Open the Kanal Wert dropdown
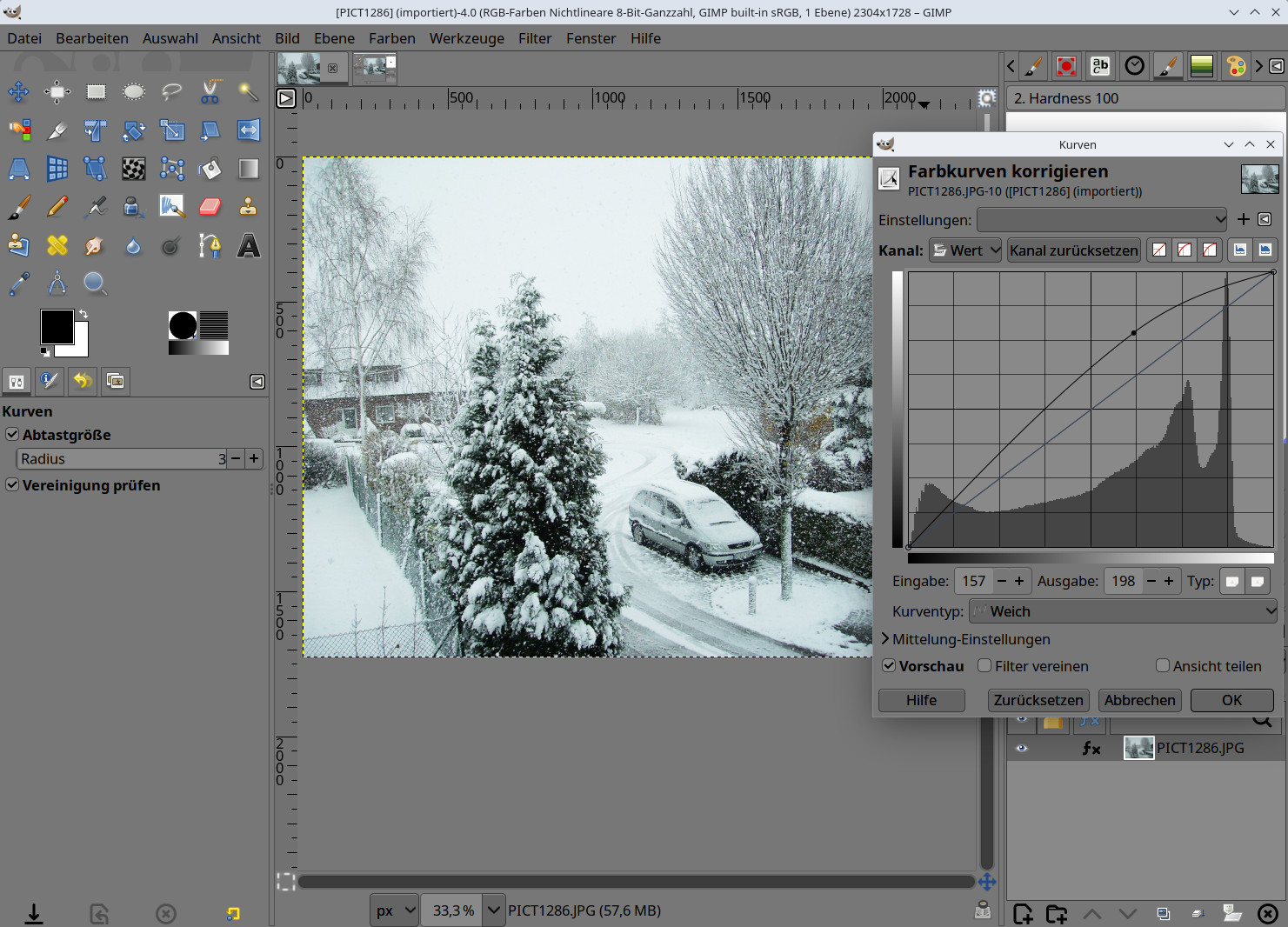The height and width of the screenshot is (927, 1288). click(965, 250)
